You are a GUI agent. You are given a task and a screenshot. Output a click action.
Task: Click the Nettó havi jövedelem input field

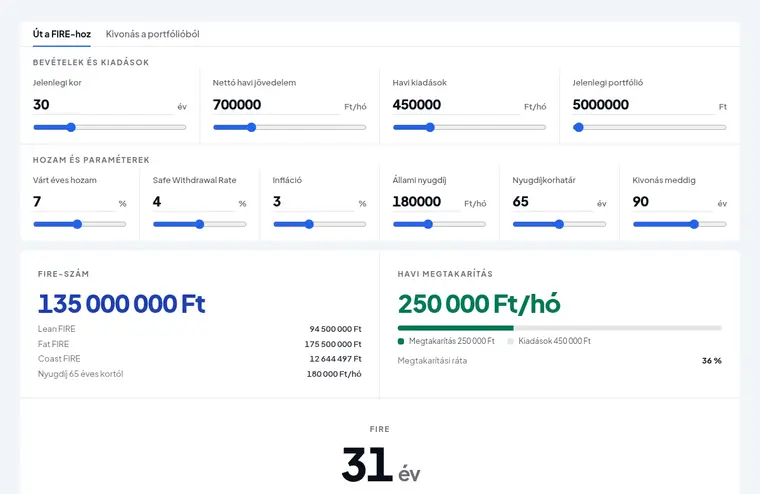[276, 105]
